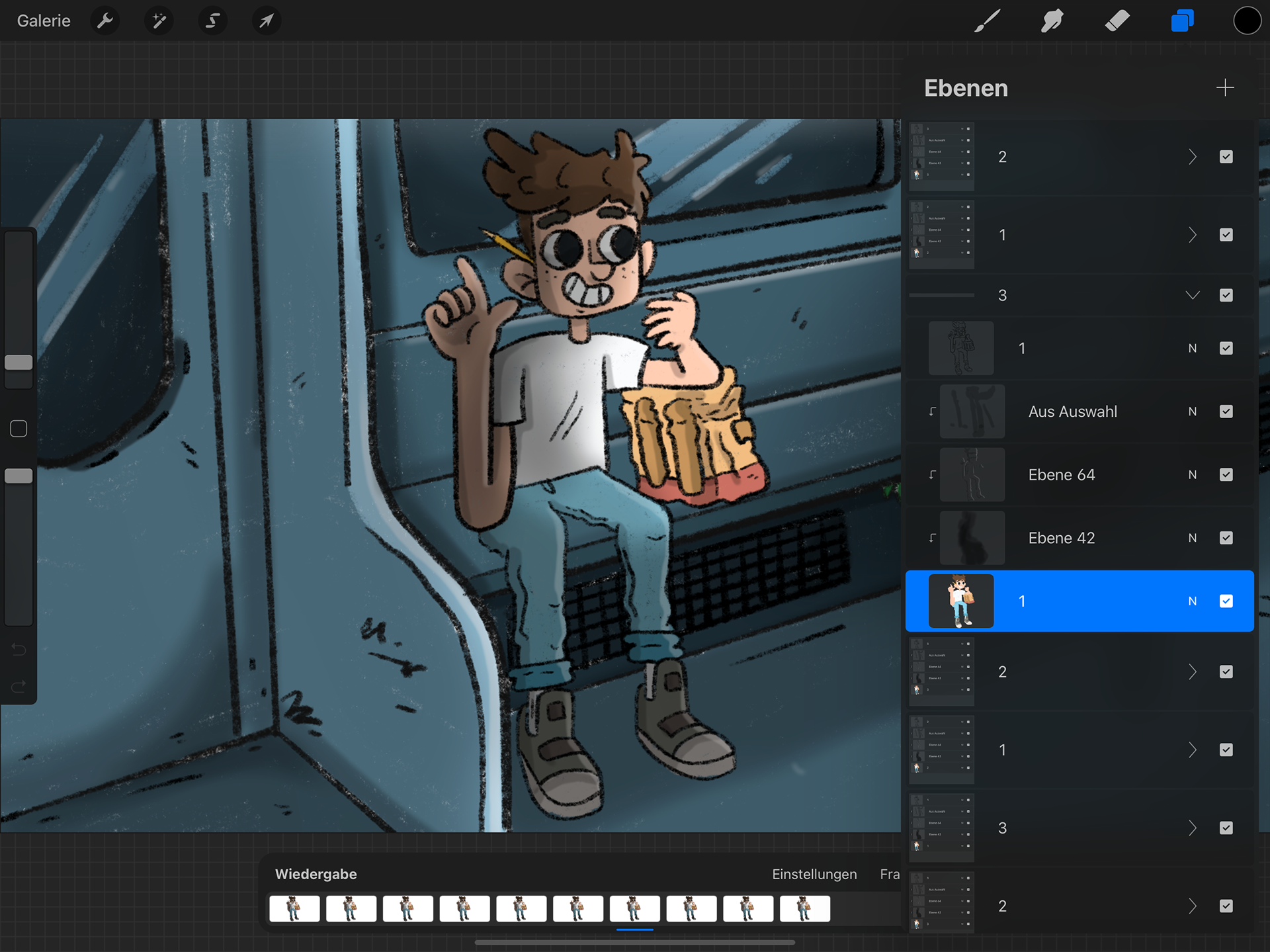Image resolution: width=1270 pixels, height=952 pixels.
Task: Activate the Selection tool
Action: [x=212, y=21]
